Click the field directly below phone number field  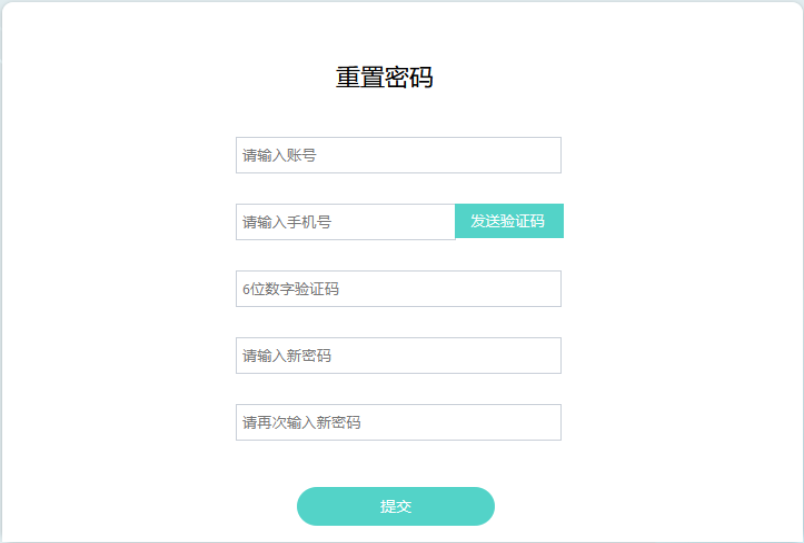[x=398, y=289]
